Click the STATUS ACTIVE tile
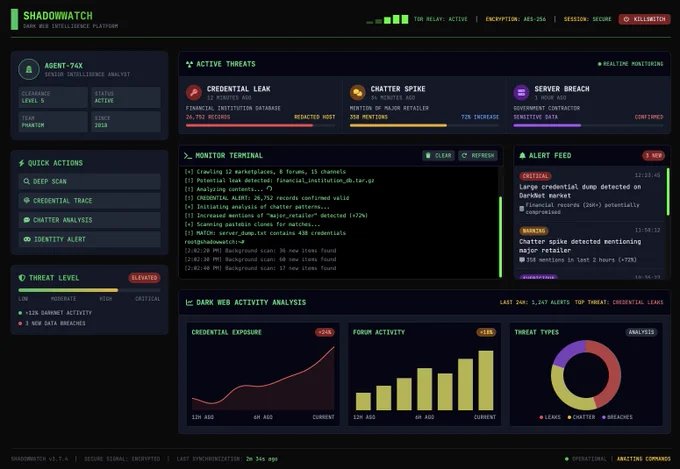 (126, 97)
